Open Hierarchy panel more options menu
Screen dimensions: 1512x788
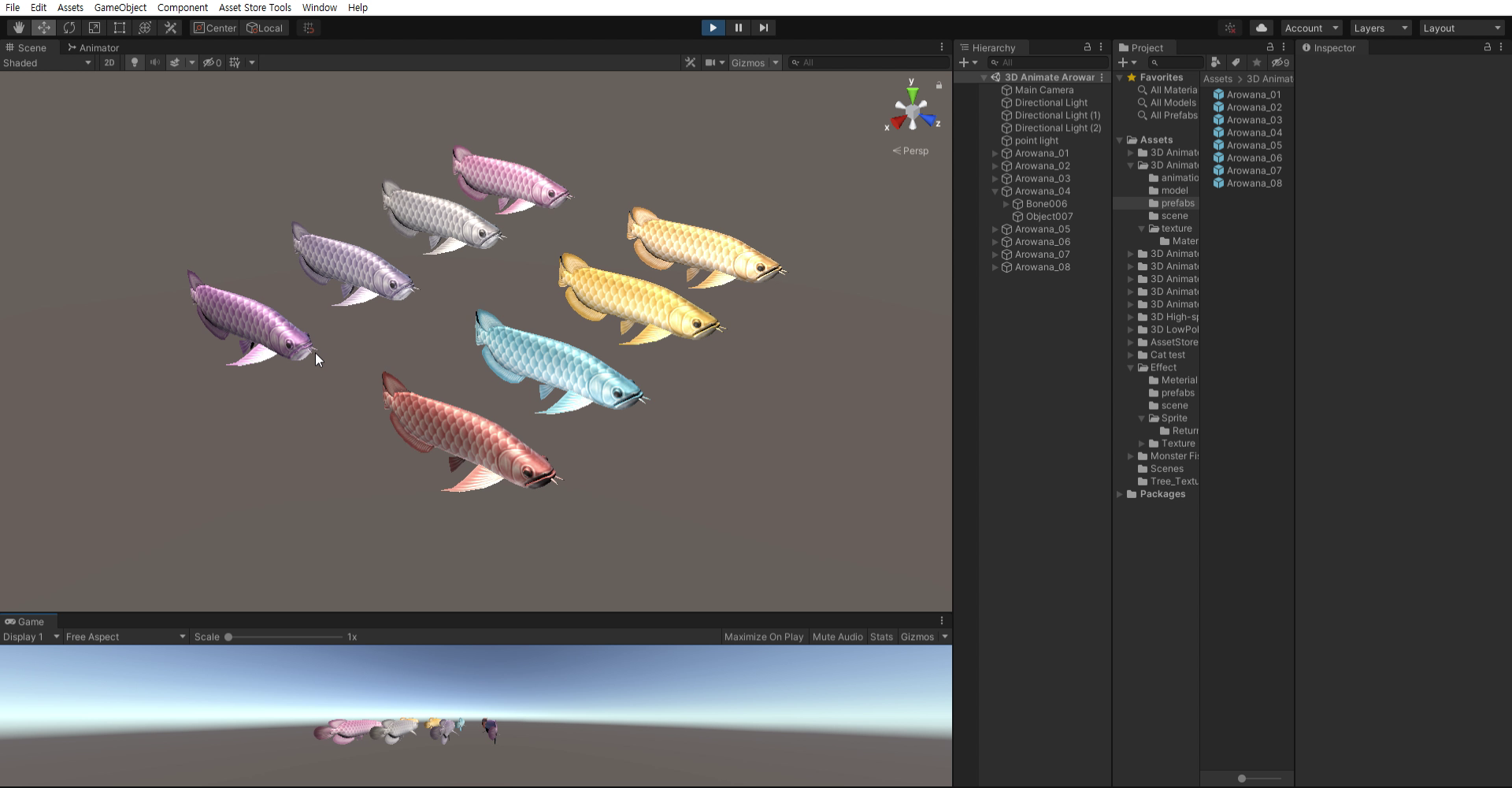pos(1101,47)
